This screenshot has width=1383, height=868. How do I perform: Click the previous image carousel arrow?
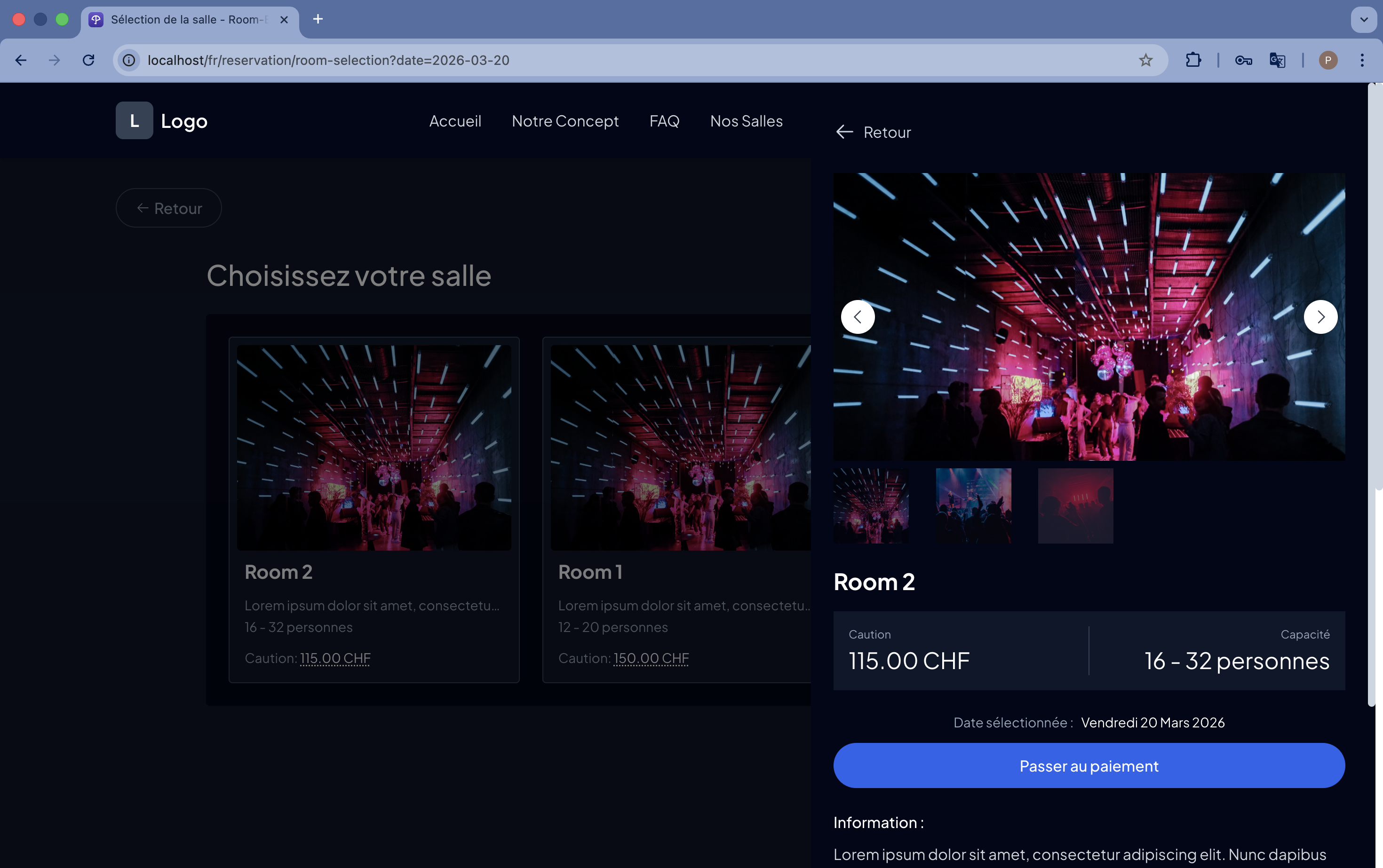coord(858,317)
